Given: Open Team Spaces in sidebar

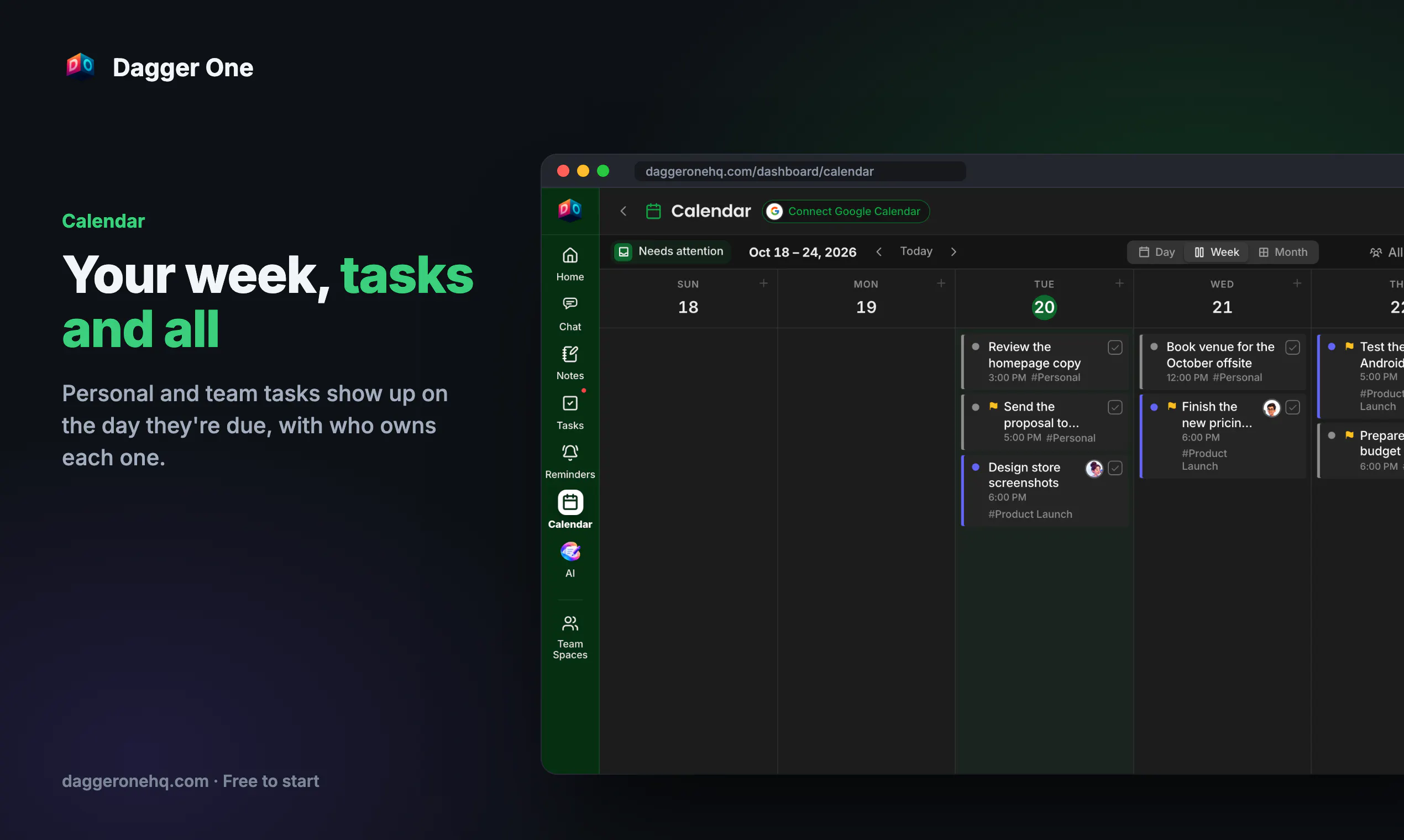Looking at the screenshot, I should pyautogui.click(x=569, y=637).
